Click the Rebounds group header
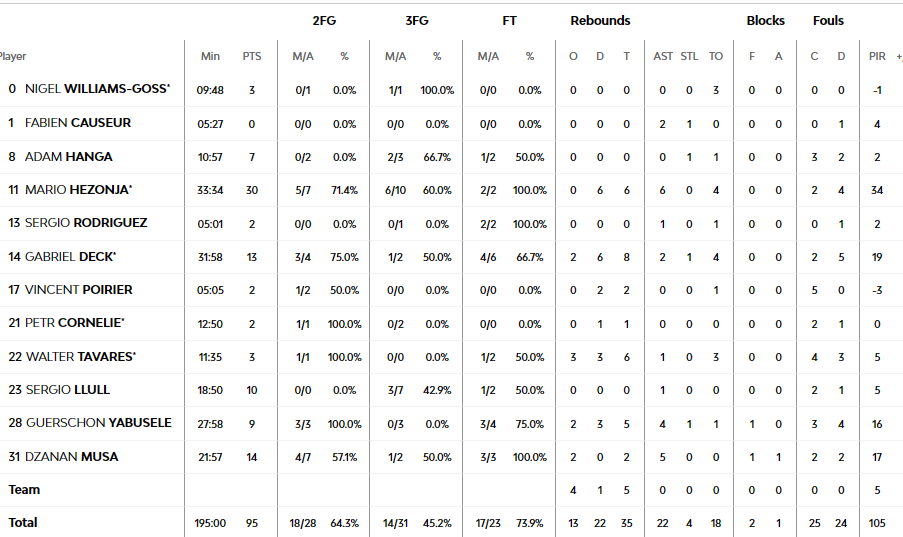Image resolution: width=903 pixels, height=537 pixels. click(600, 21)
